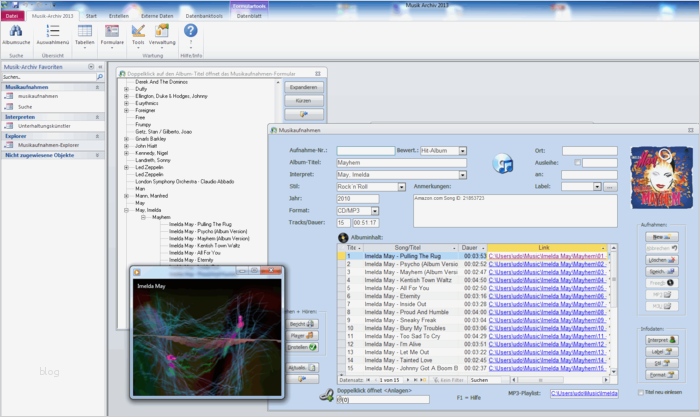Open the Format CD/MP3 dropdown
The image size is (700, 417).
coord(375,211)
